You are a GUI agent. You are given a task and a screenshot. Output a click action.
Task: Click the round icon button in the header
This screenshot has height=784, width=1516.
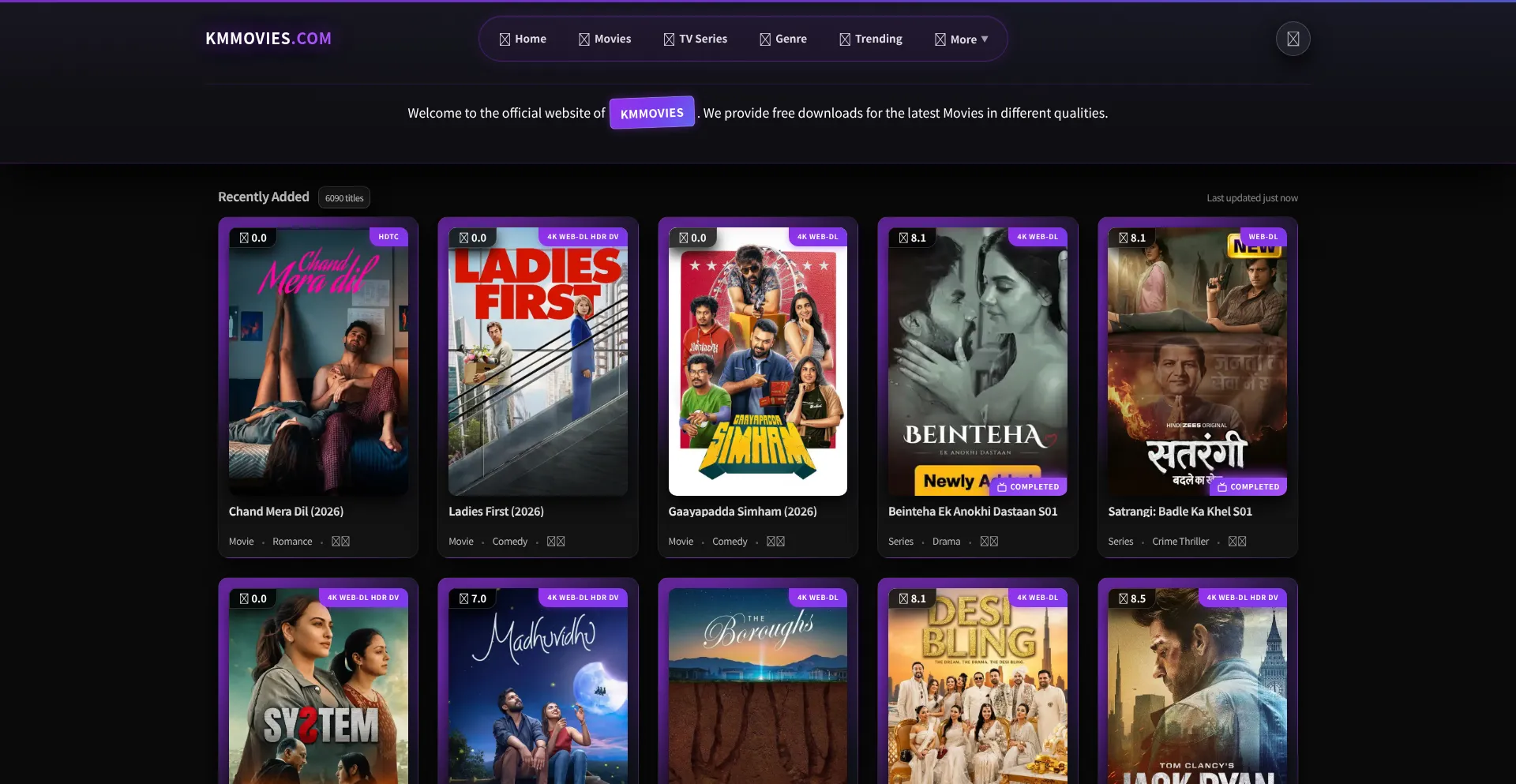[1293, 39]
